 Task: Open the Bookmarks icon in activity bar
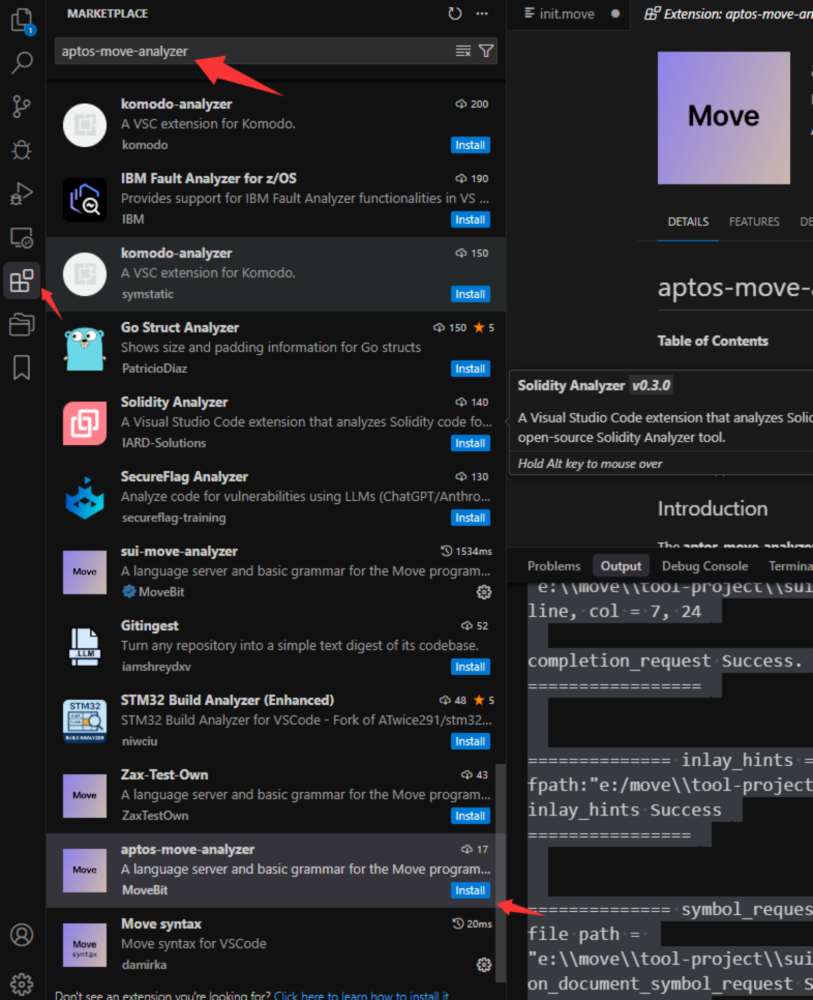[22, 367]
